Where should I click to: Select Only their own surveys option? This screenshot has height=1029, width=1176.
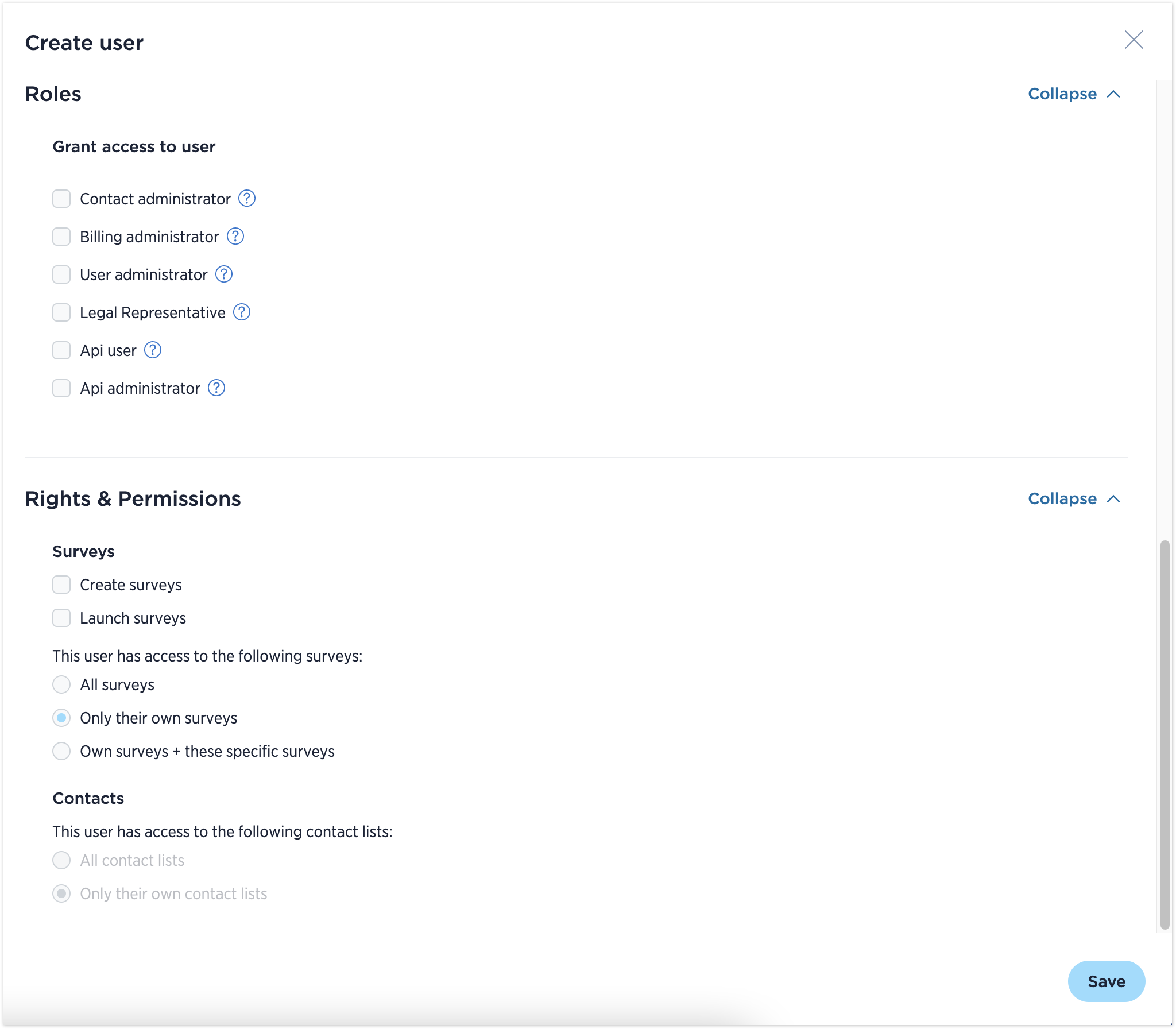pos(61,718)
